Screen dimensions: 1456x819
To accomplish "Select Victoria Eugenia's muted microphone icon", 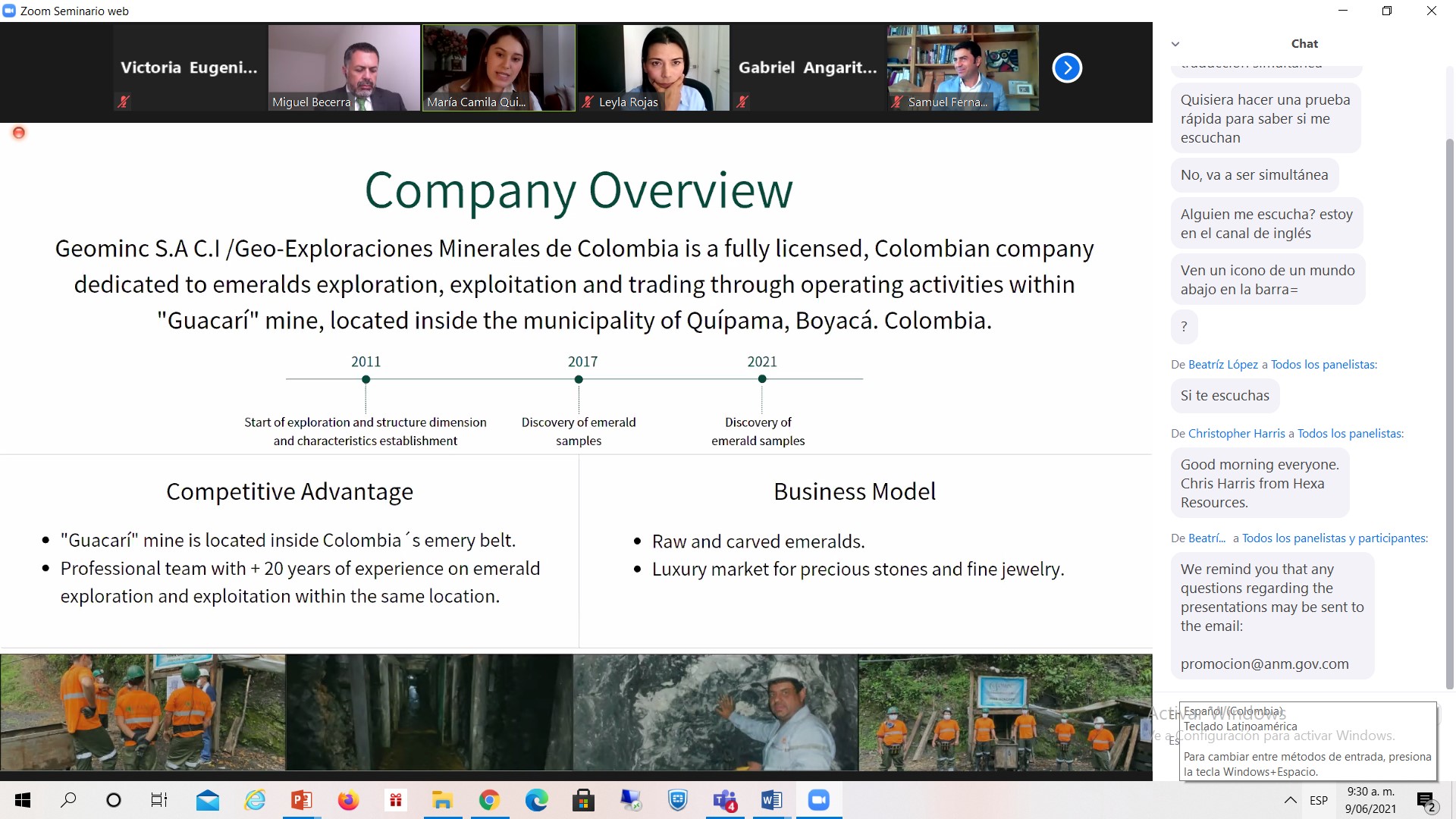I will (x=124, y=101).
